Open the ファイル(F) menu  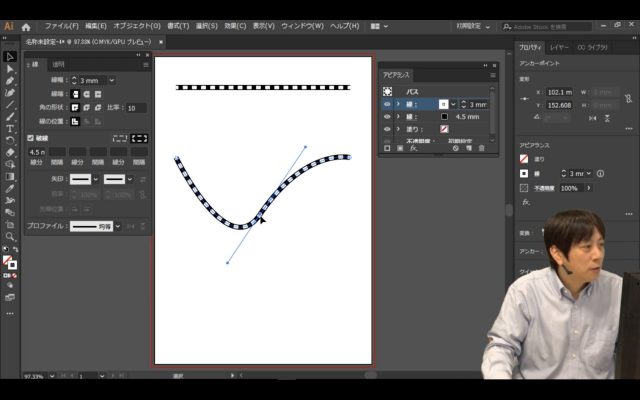pos(62,26)
